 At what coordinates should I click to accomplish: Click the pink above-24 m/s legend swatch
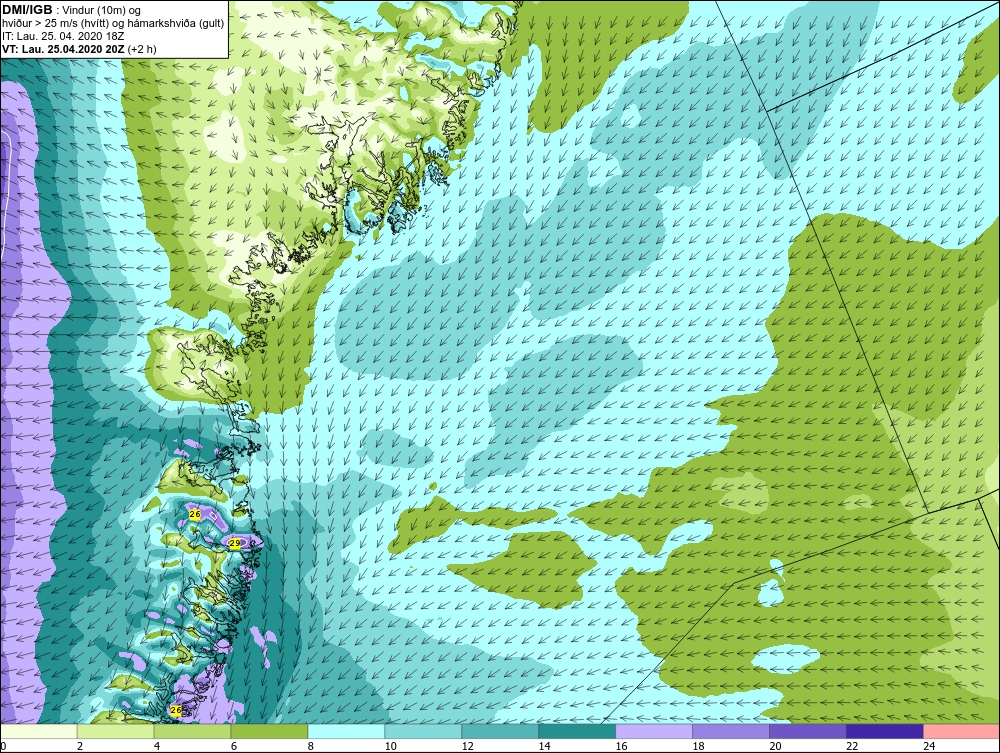click(962, 731)
